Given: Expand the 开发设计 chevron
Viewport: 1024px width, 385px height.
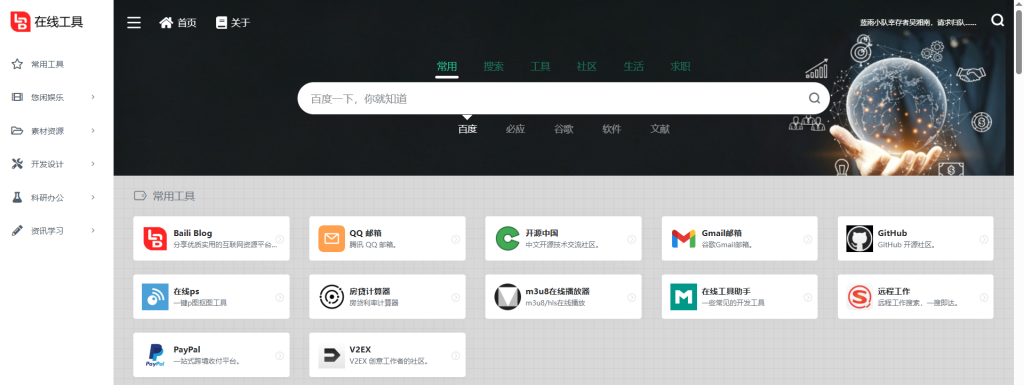Looking at the screenshot, I should pyautogui.click(x=93, y=164).
